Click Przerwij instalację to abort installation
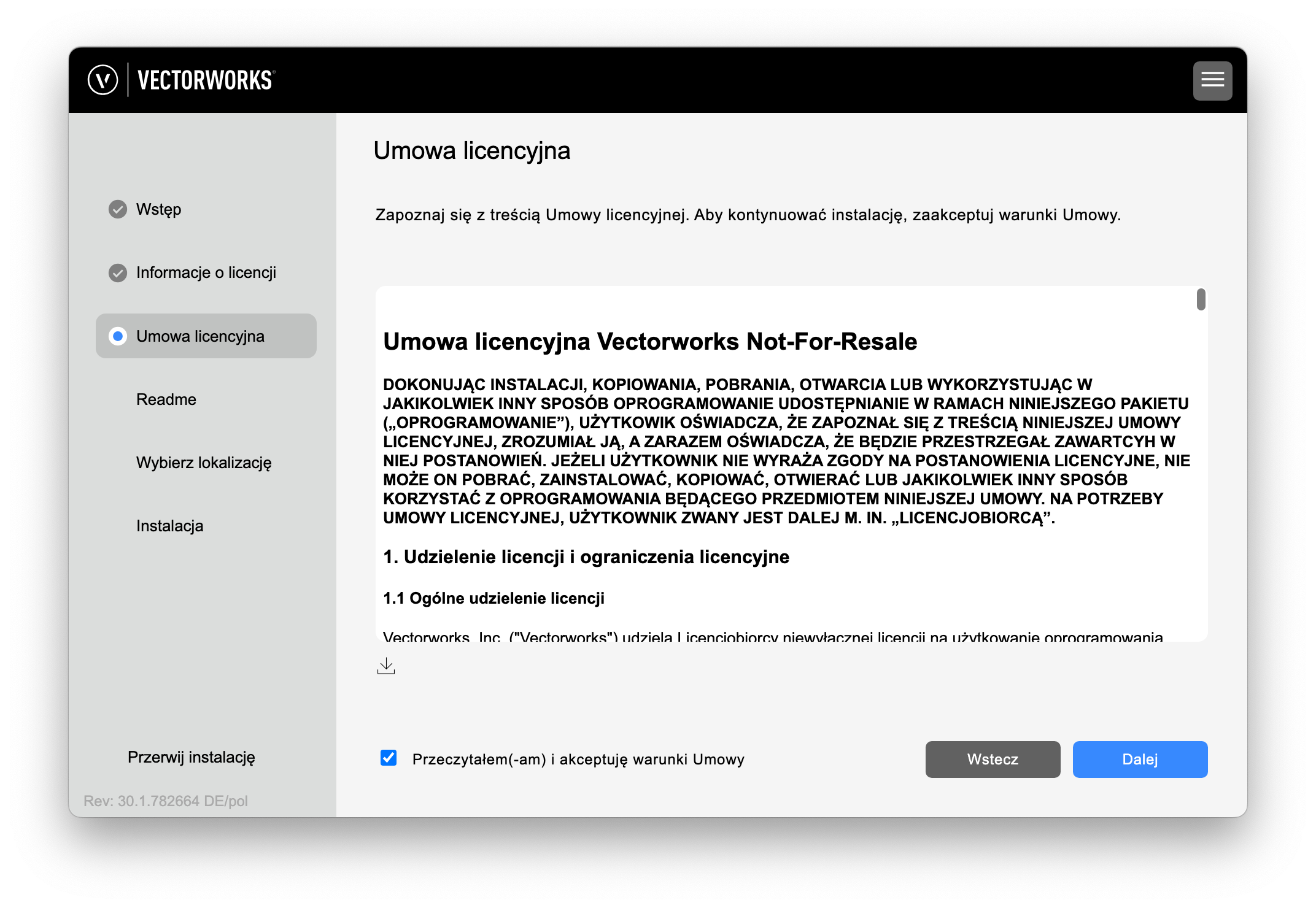This screenshot has height=908, width=1316. click(x=192, y=757)
